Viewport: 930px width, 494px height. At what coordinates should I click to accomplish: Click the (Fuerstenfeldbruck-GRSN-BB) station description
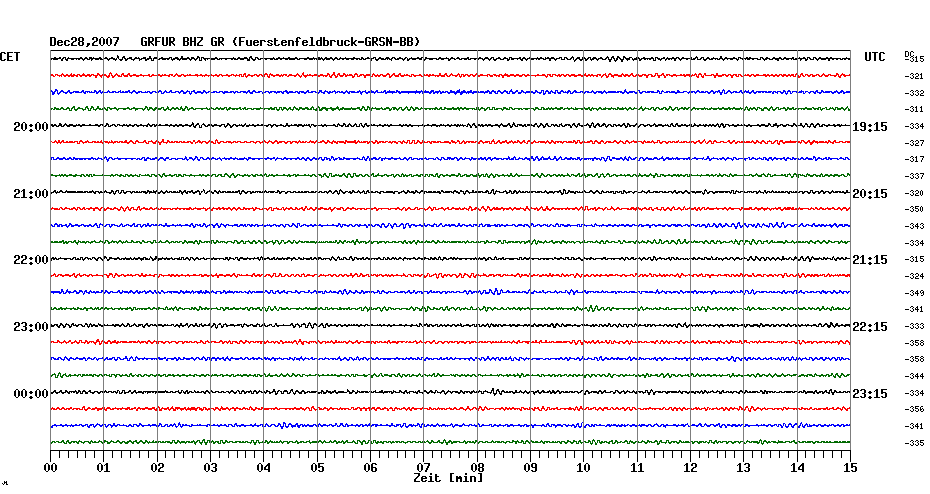(x=326, y=42)
